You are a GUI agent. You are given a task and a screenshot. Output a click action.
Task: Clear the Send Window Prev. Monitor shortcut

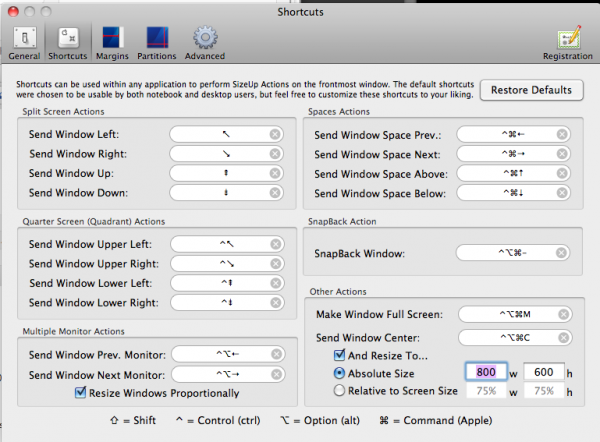click(x=276, y=354)
